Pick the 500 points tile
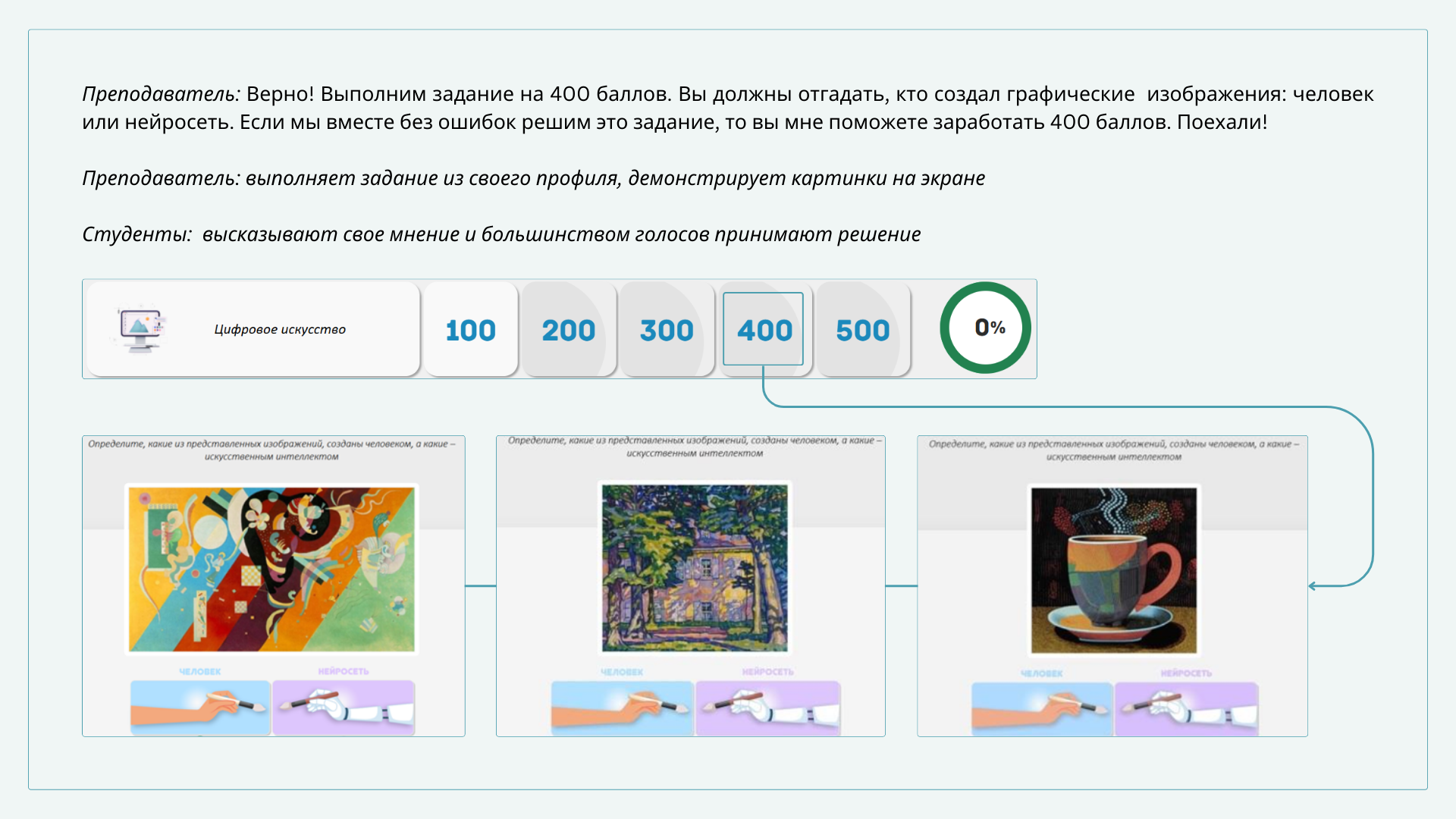This screenshot has height=819, width=1456. [x=862, y=330]
